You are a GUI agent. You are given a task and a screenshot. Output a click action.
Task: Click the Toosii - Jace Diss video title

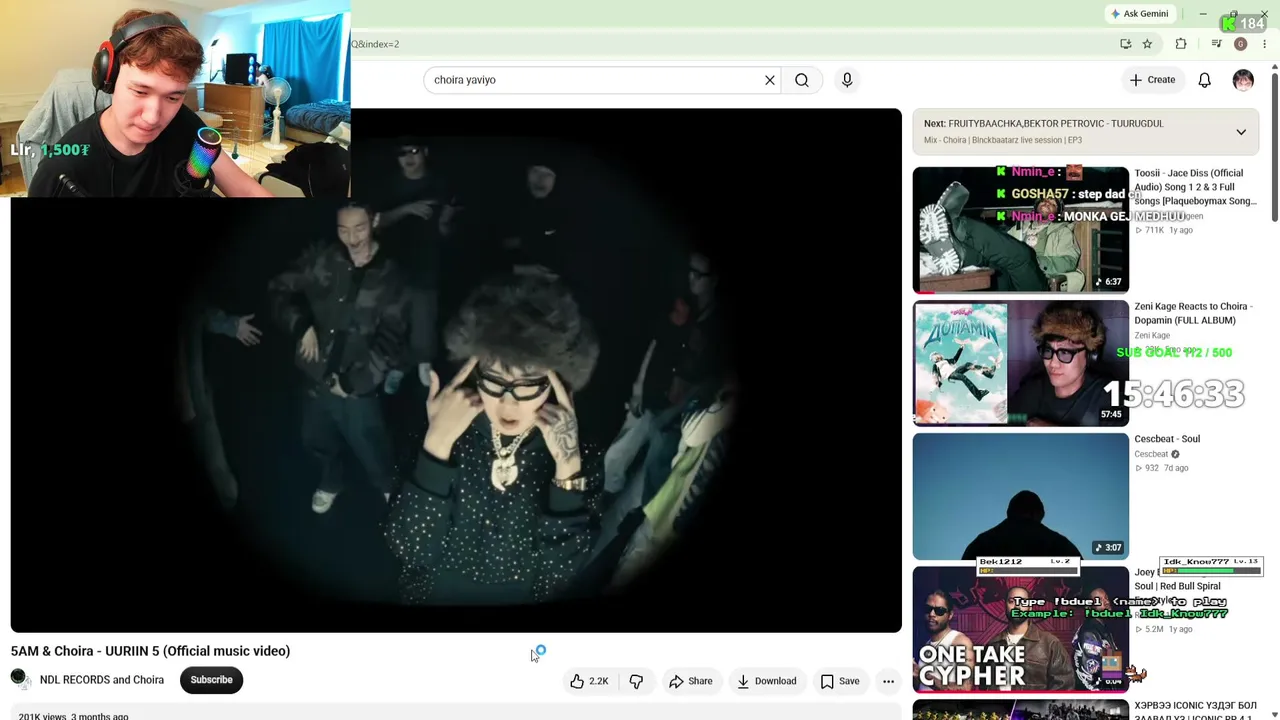tap(1195, 187)
